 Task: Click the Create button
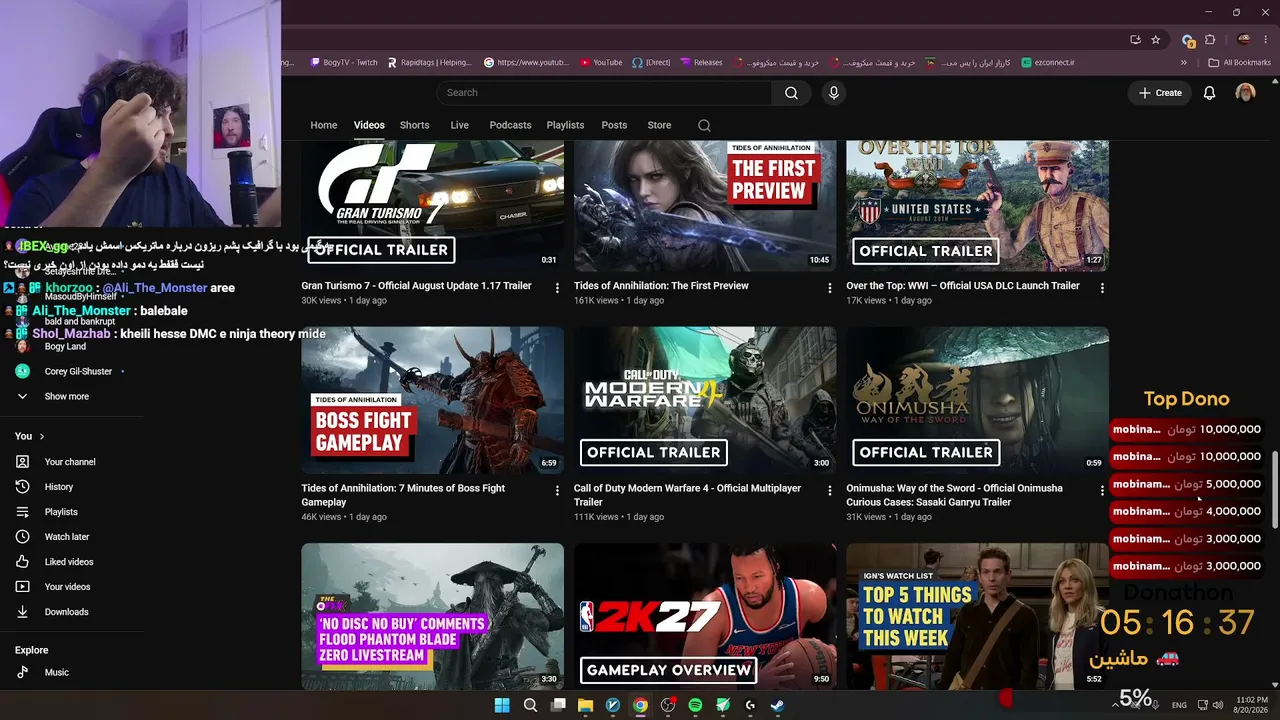1160,93
